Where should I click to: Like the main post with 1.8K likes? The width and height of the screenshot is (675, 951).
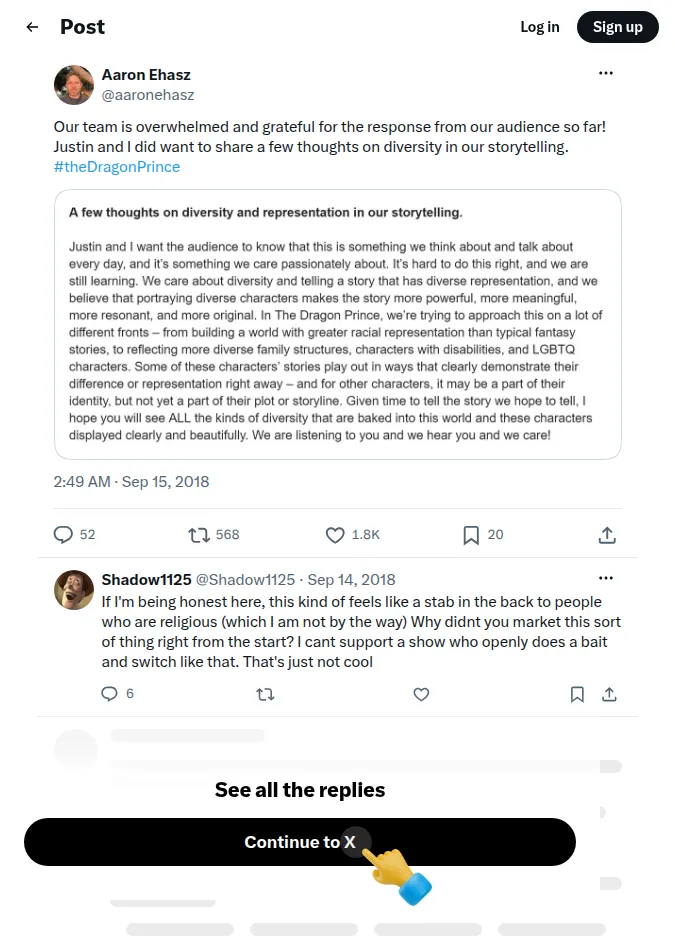pos(335,534)
